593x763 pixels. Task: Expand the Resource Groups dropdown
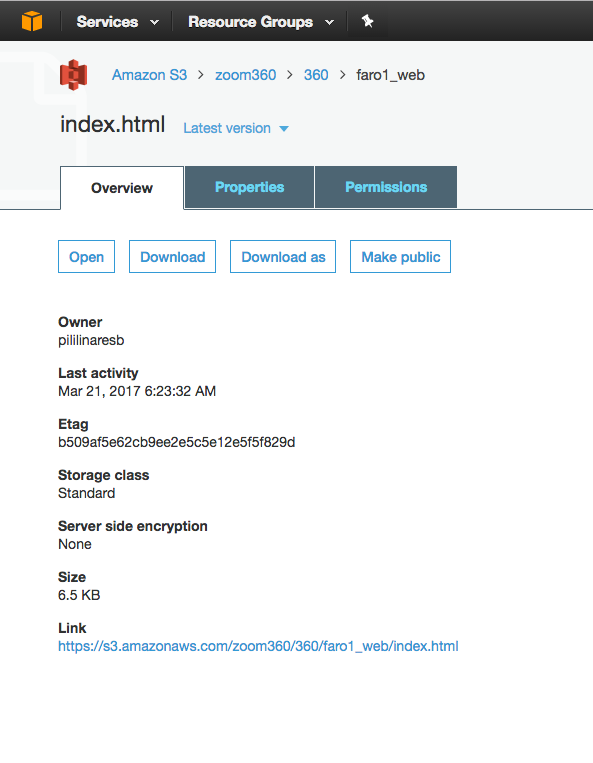(x=261, y=22)
